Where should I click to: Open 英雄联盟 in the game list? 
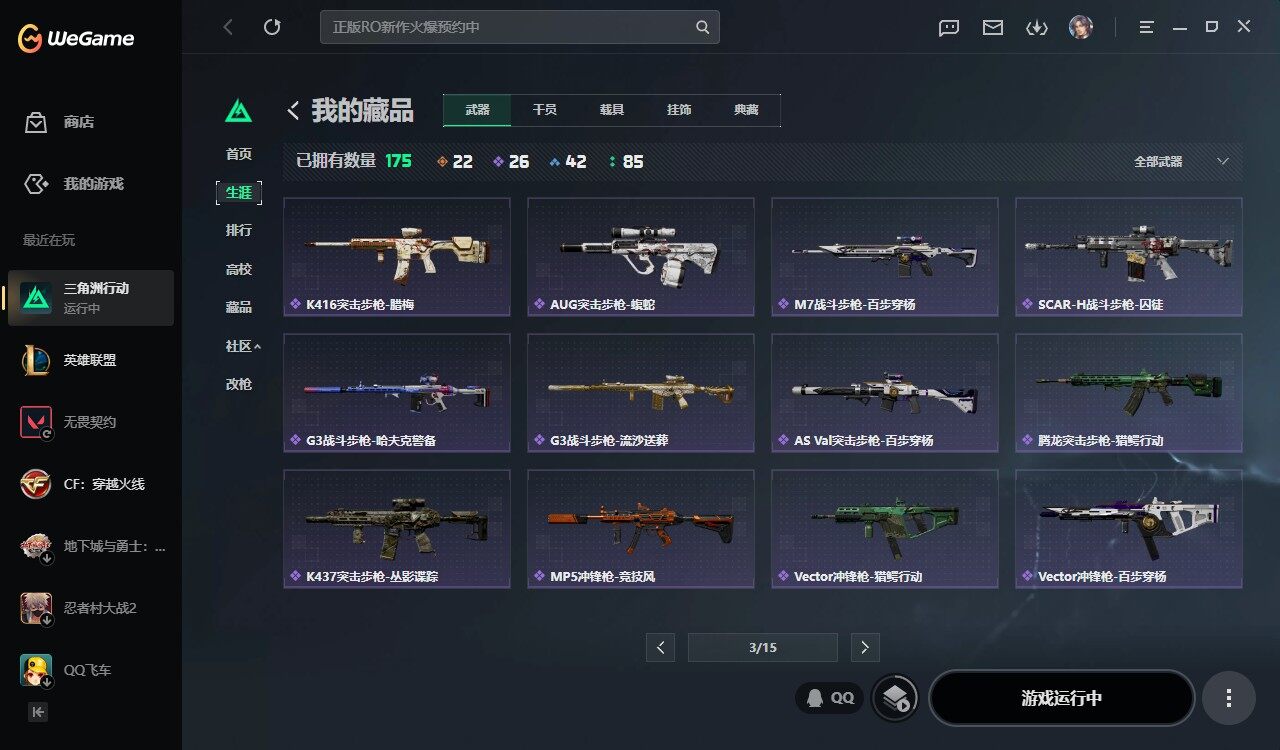[90, 360]
